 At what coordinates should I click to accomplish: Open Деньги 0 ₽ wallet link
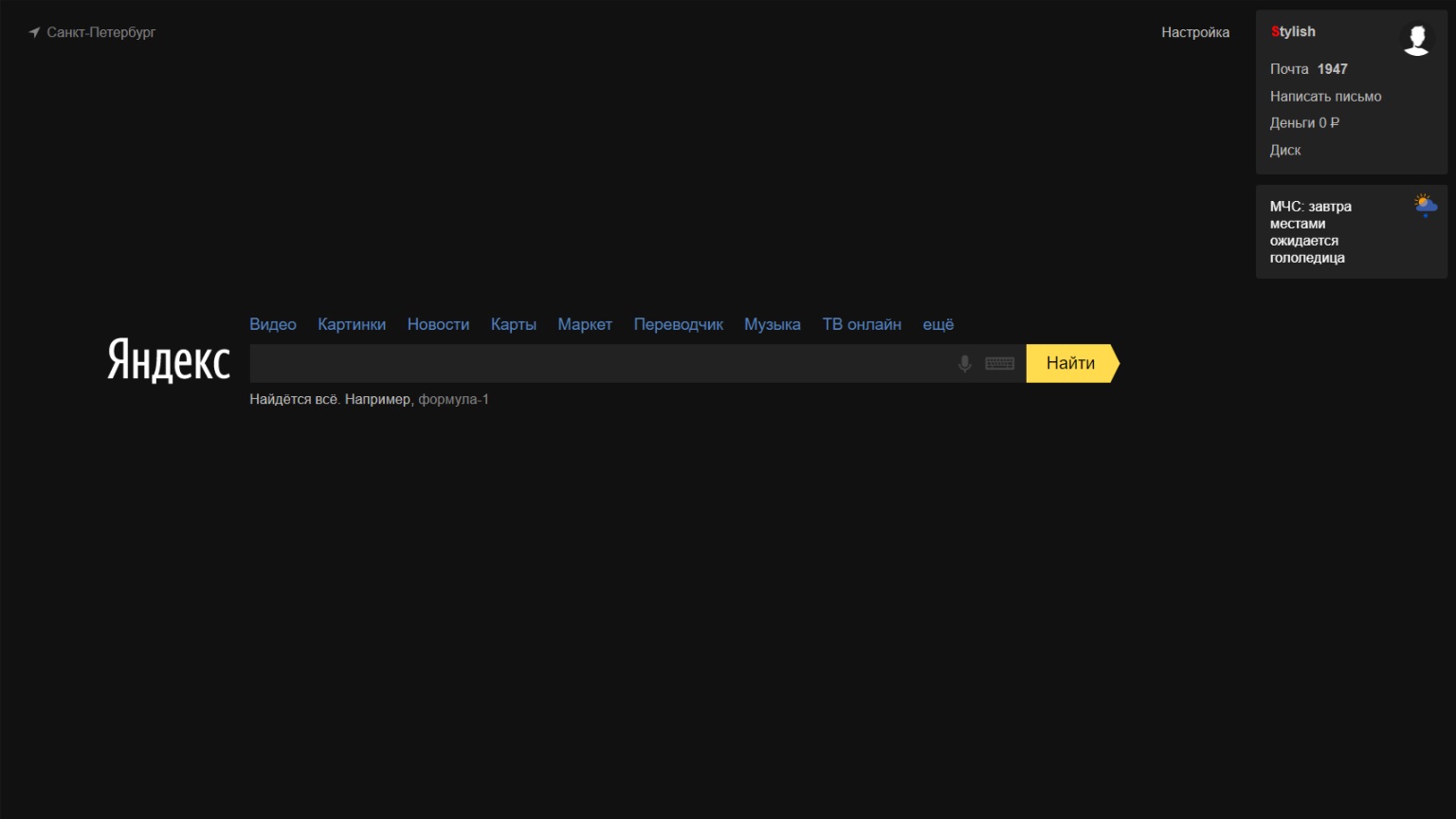coord(1304,123)
